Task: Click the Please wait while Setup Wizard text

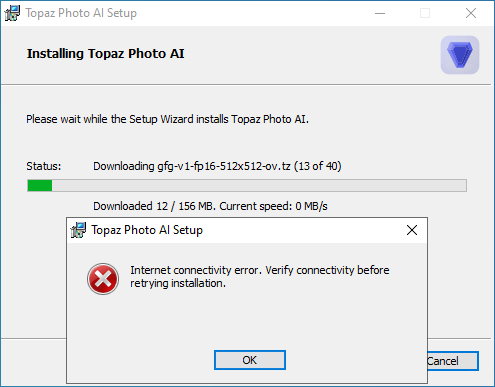Action: point(167,119)
